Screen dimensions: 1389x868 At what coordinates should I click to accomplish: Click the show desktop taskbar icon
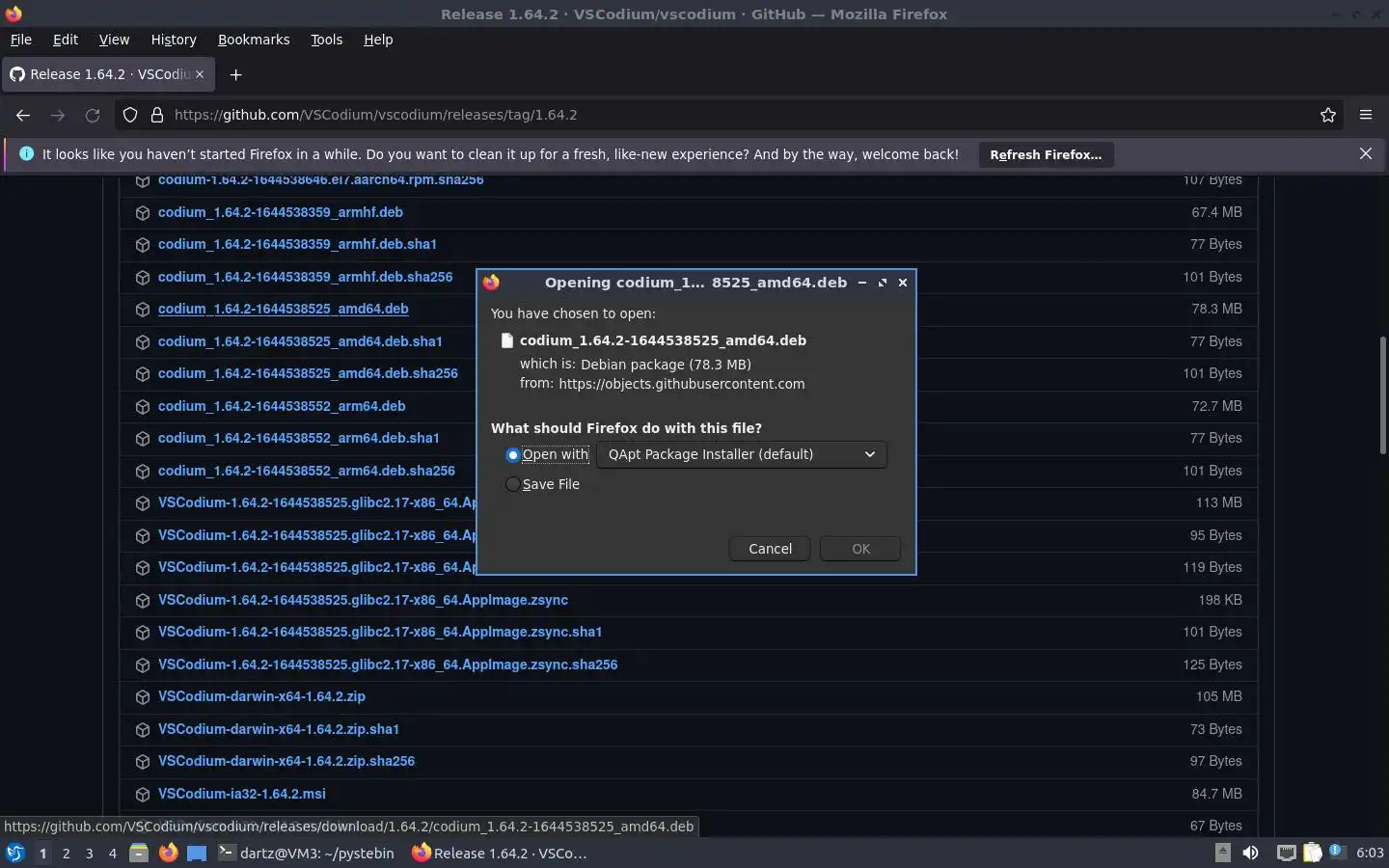pyautogui.click(x=197, y=853)
